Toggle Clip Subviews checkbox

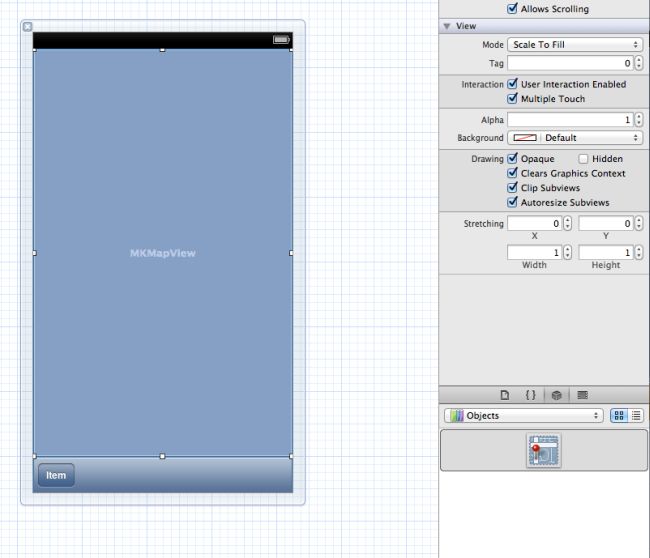(512, 187)
